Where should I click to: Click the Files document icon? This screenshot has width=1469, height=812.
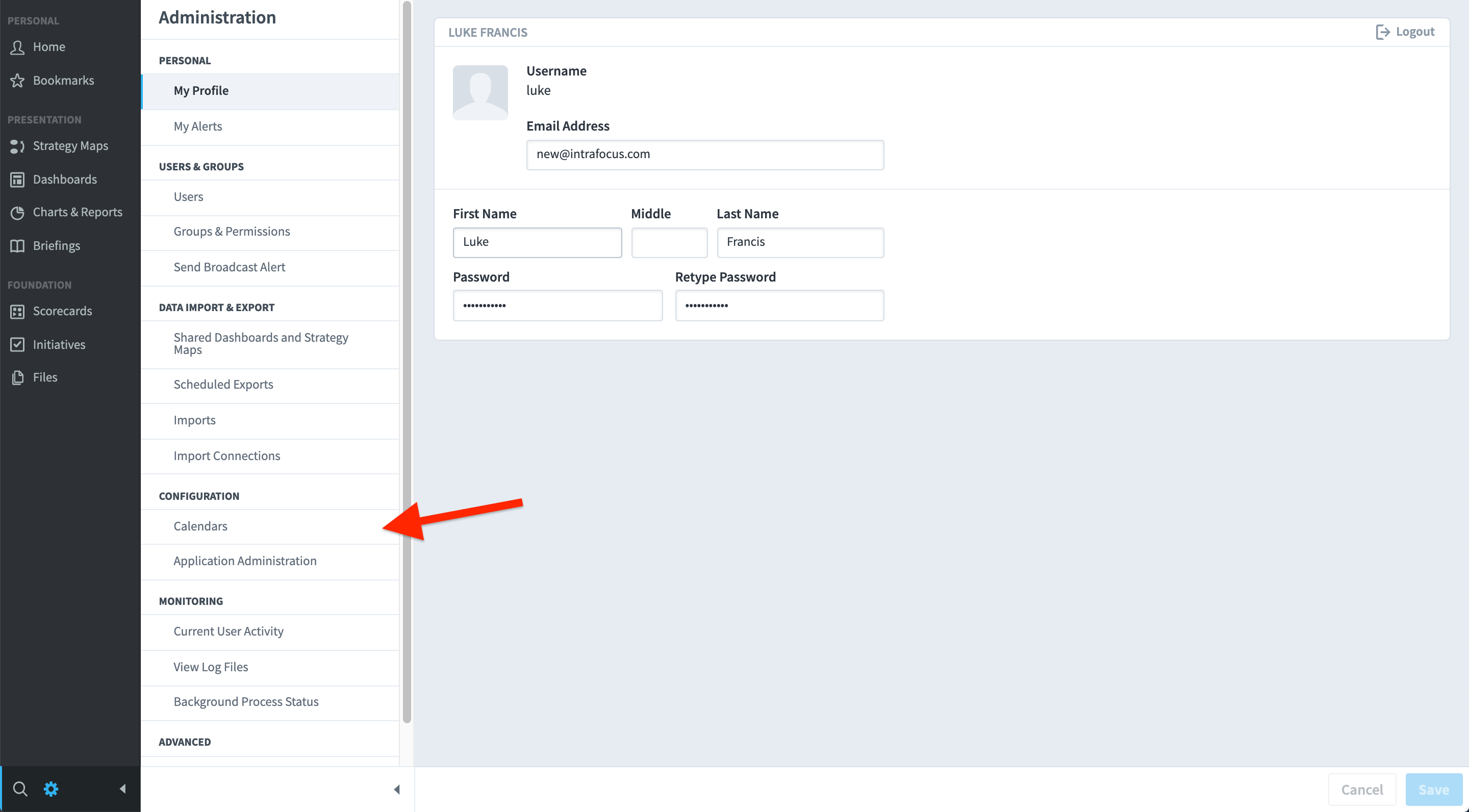[x=18, y=377]
